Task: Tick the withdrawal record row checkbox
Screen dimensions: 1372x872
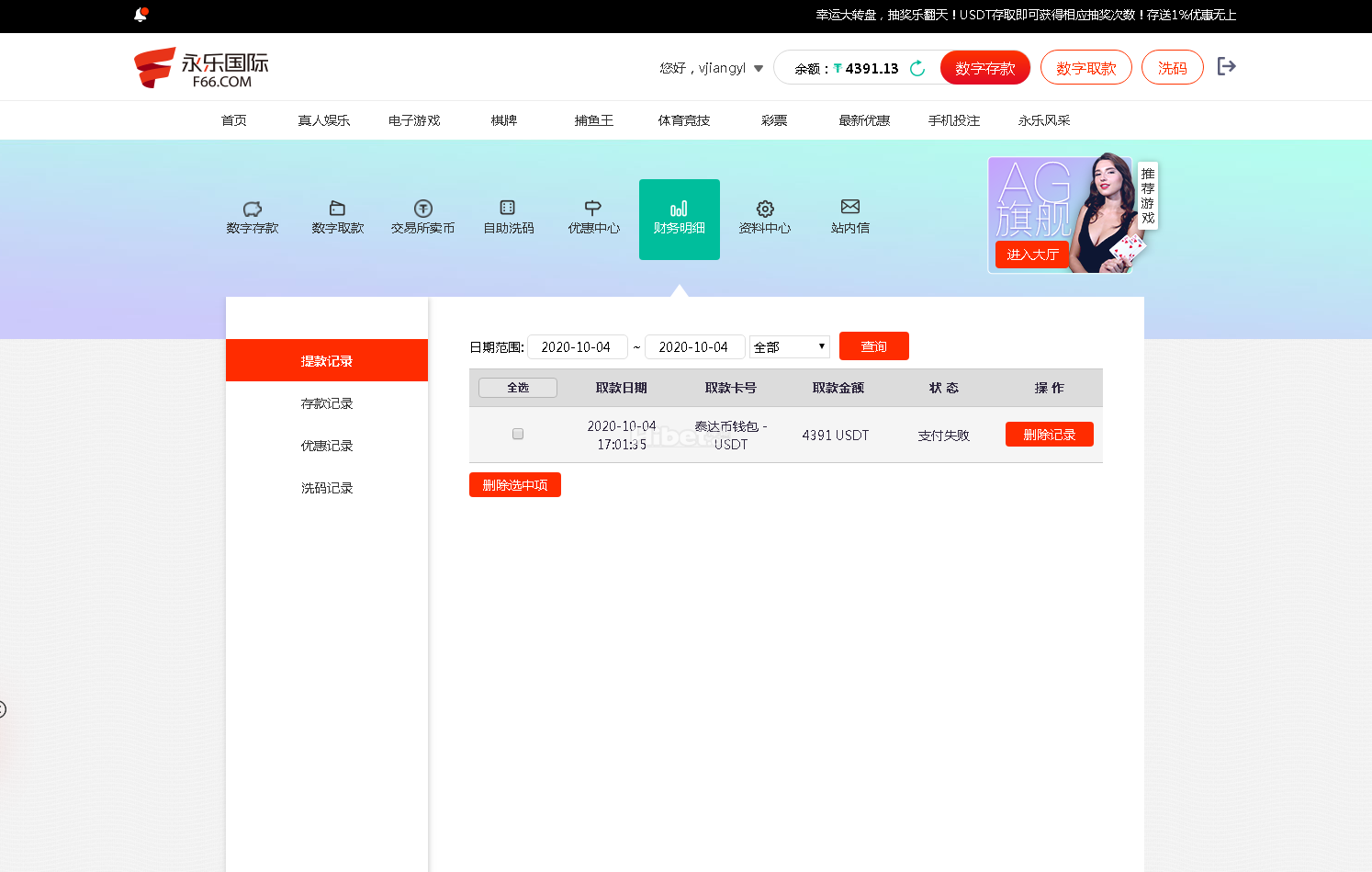Action: [x=518, y=434]
